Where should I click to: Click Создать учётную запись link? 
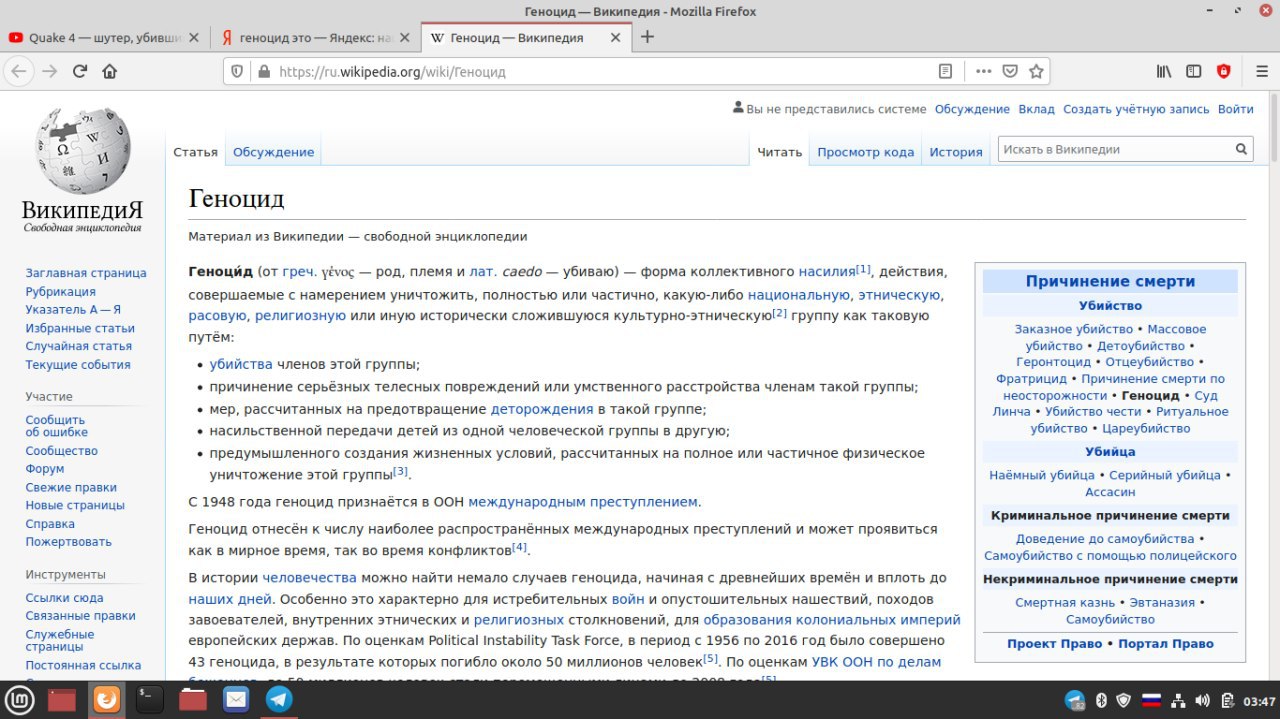coord(1136,109)
